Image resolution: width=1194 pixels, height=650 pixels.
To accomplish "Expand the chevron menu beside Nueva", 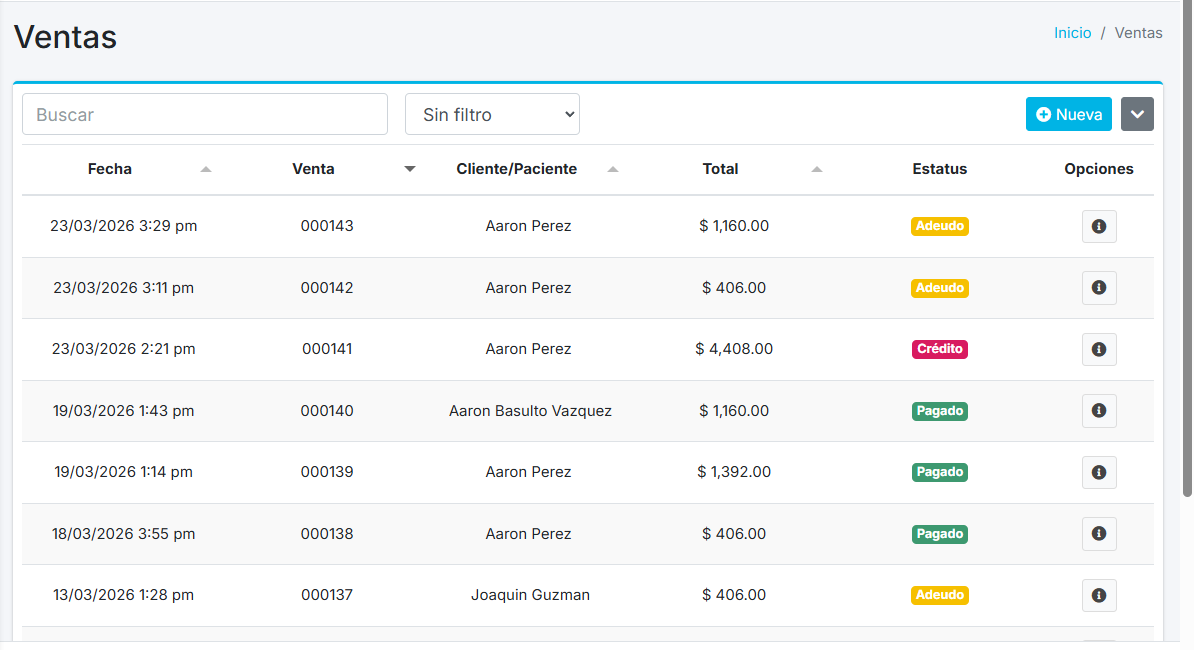I will click(x=1137, y=114).
